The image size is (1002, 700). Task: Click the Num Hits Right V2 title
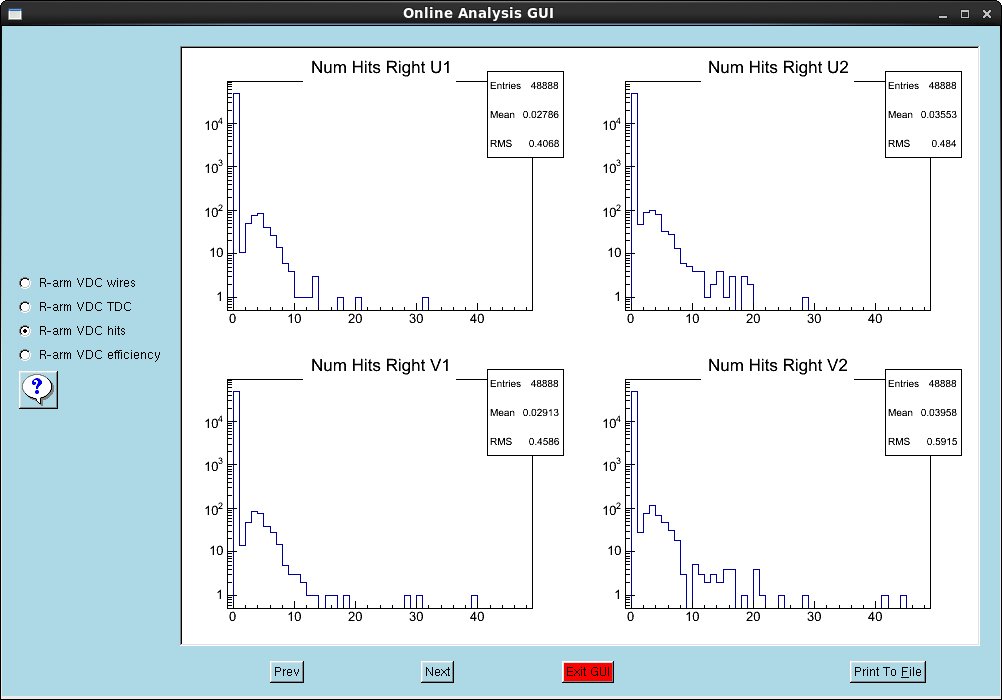[x=778, y=366]
